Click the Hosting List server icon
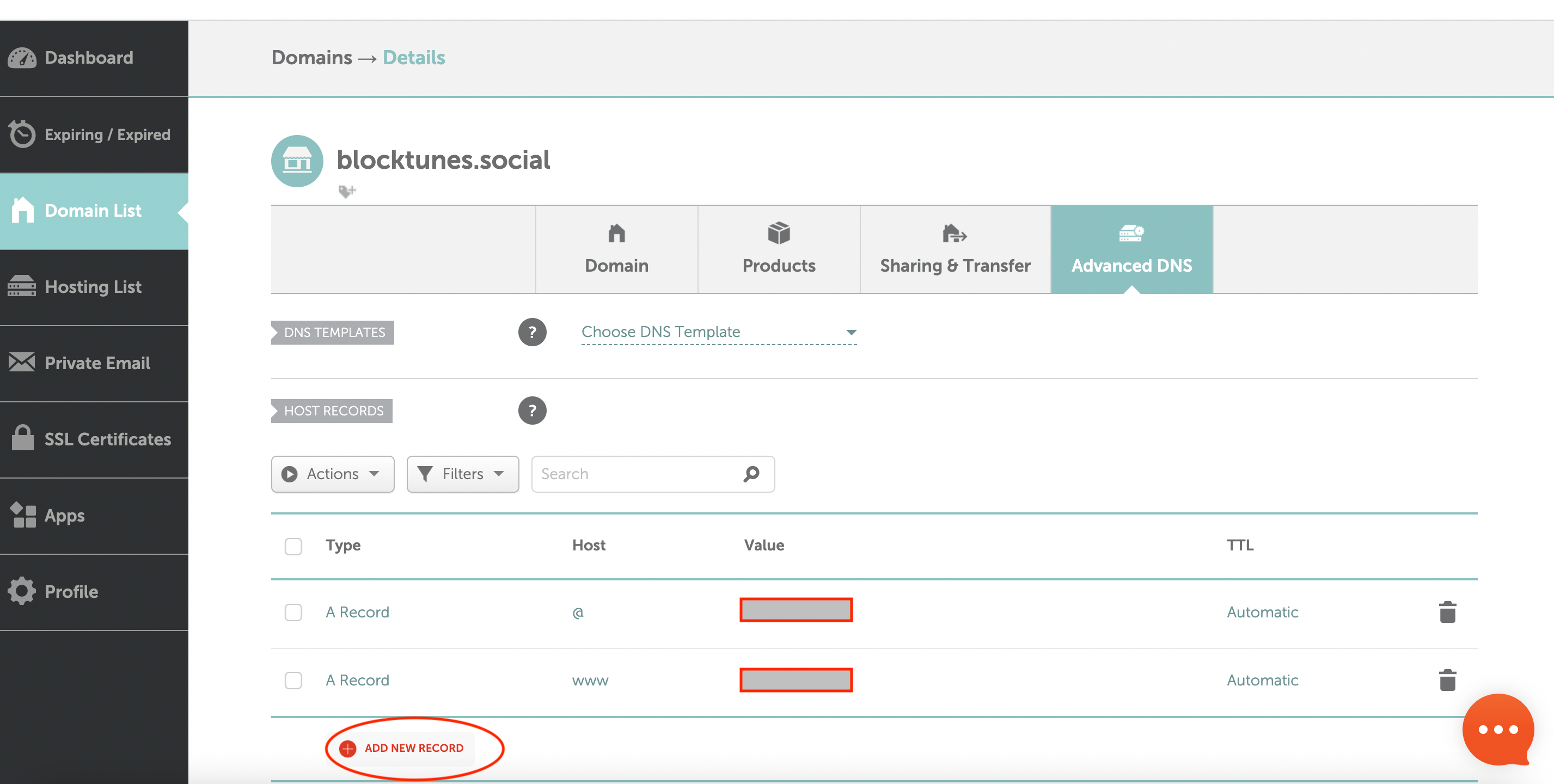 click(22, 286)
